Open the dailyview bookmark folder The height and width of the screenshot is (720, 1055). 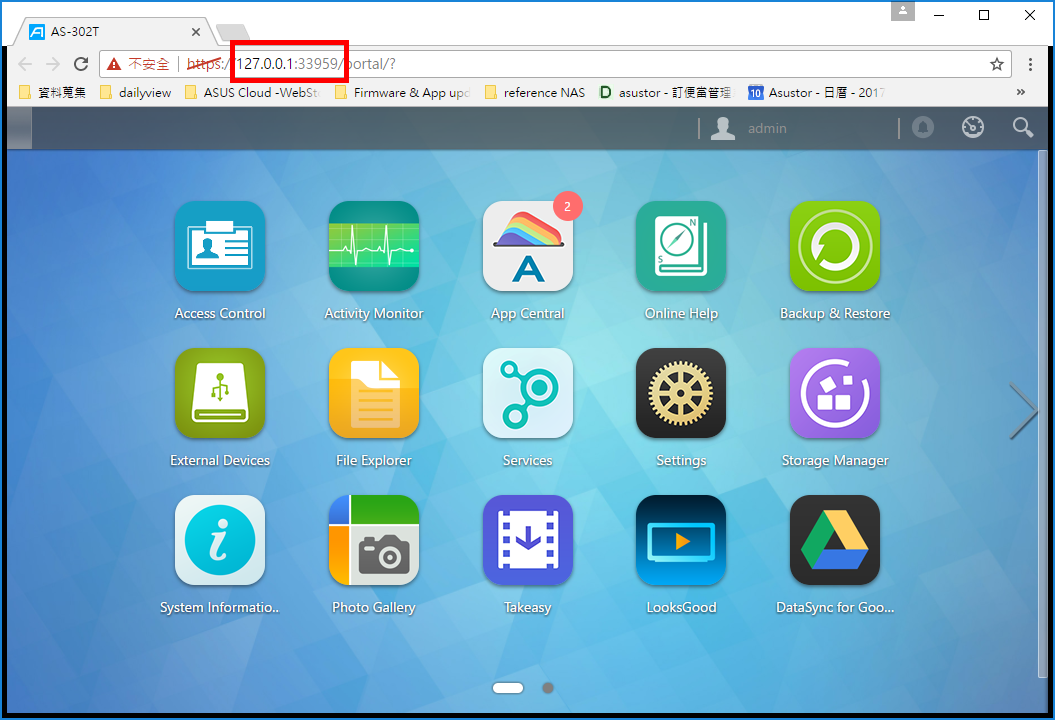pos(136,92)
